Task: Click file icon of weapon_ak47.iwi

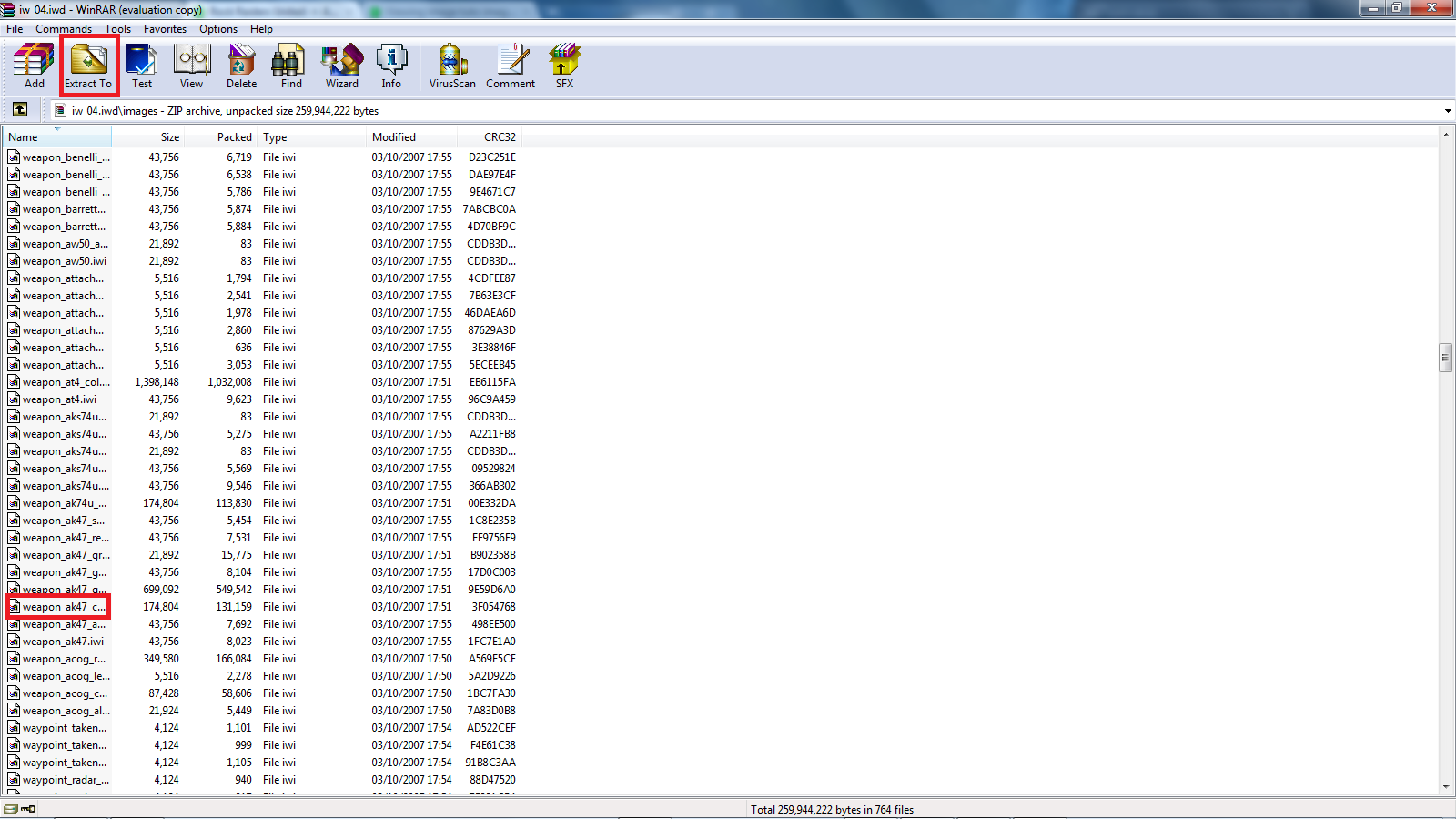Action: tap(14, 642)
